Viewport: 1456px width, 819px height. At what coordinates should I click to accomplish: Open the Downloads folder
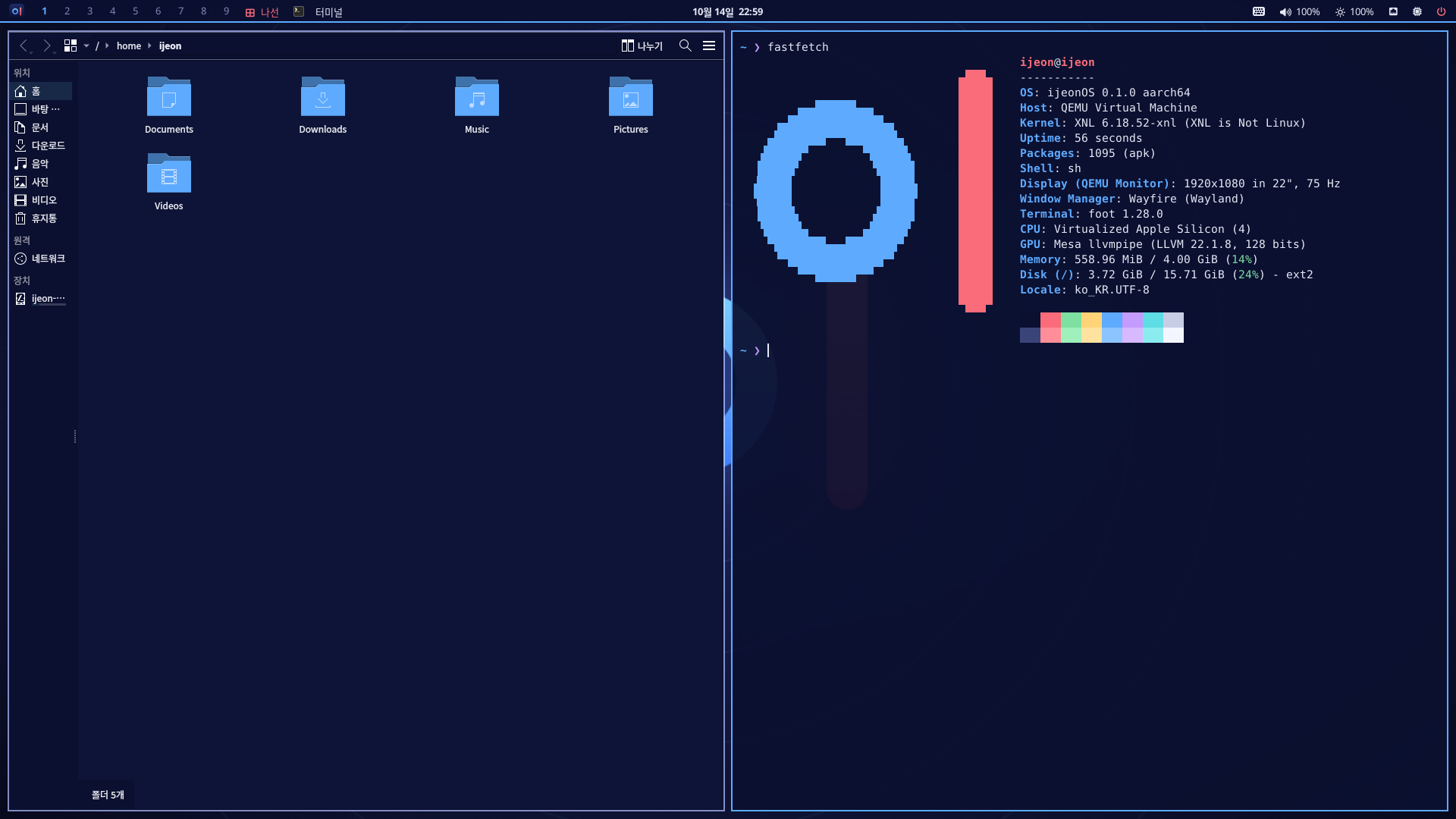tap(322, 105)
